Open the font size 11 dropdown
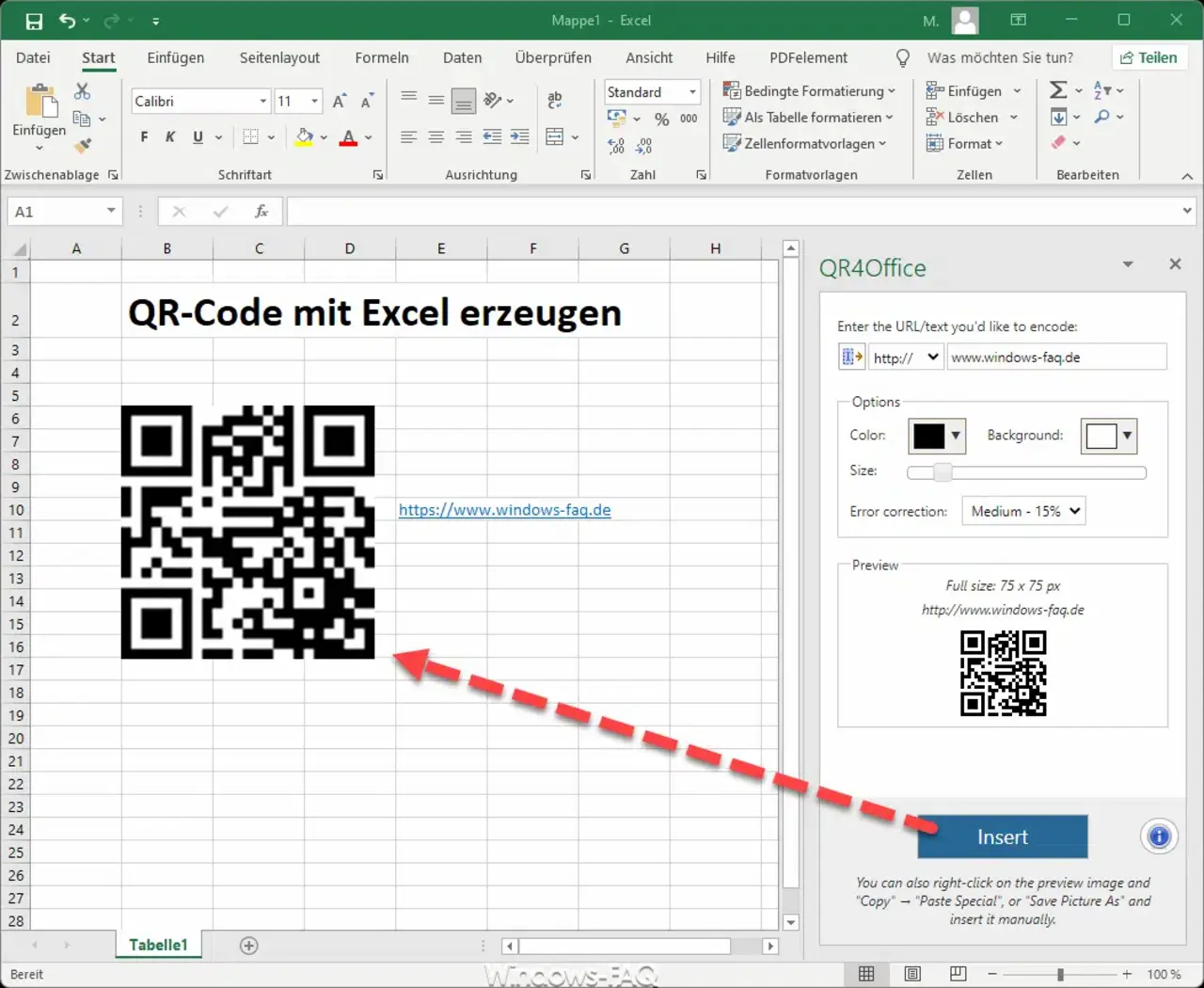Viewport: 1204px width, 988px height. pyautogui.click(x=314, y=101)
